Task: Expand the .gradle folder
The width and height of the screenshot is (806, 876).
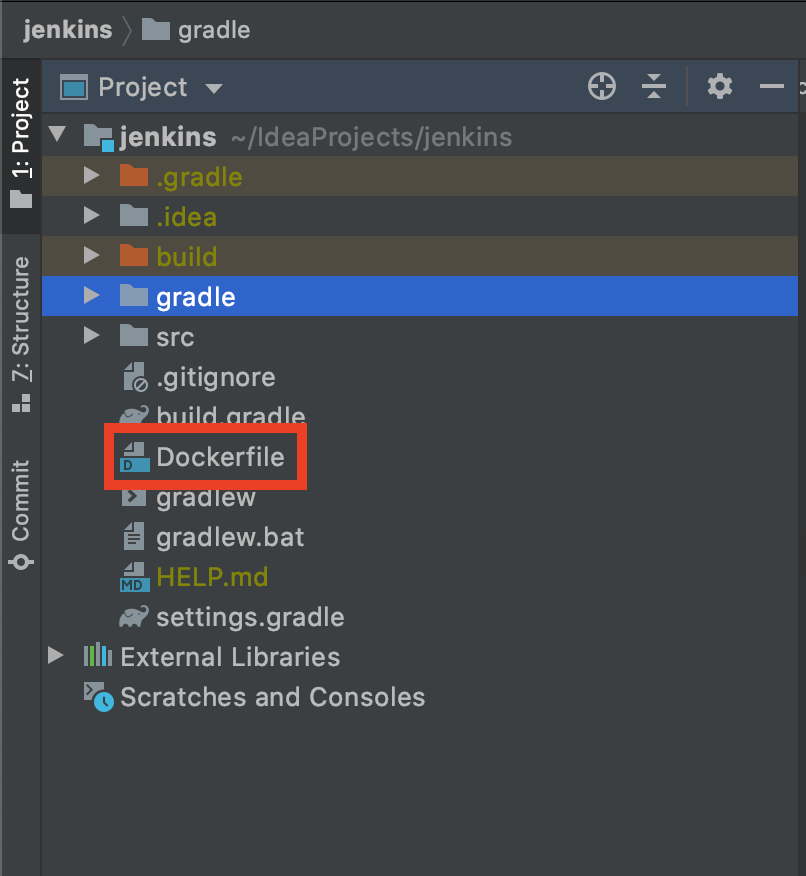Action: [91, 175]
